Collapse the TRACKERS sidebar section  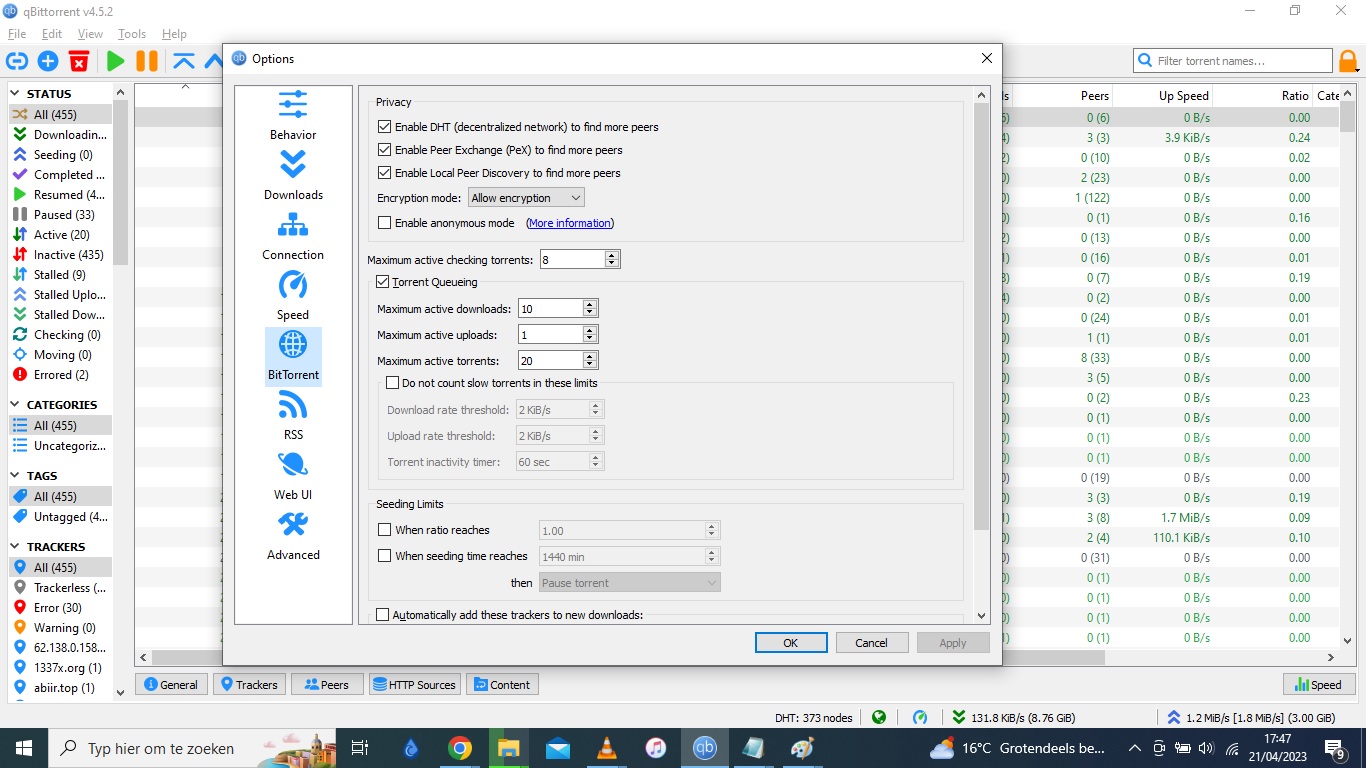(x=16, y=547)
